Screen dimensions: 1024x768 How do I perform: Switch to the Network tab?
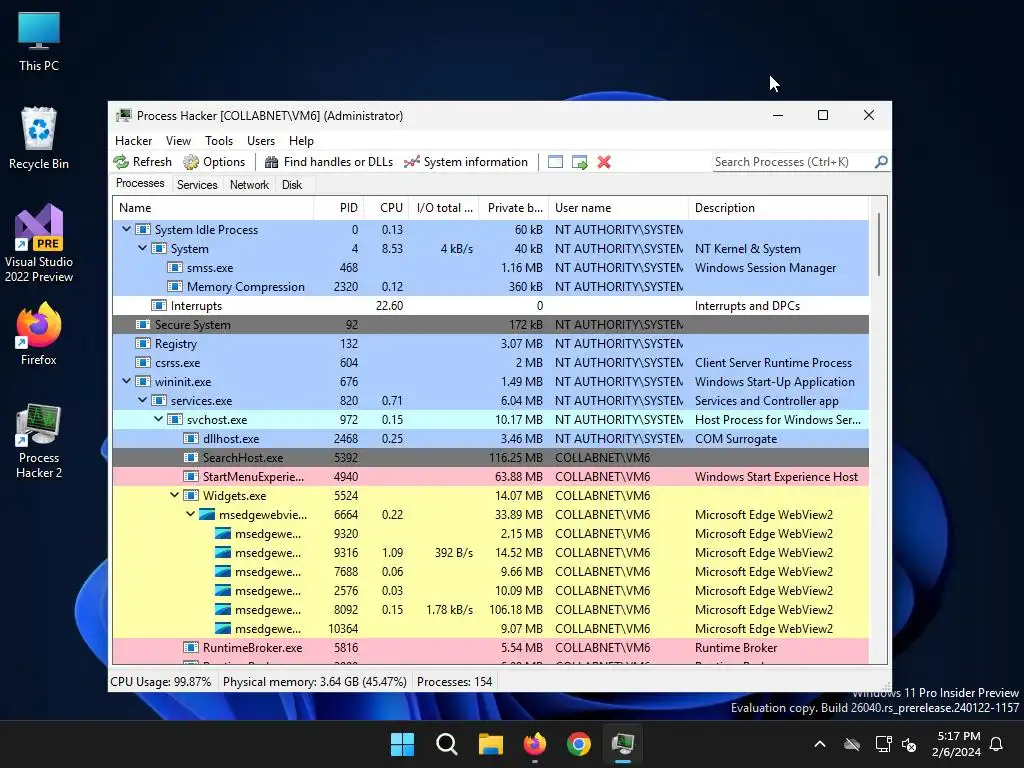tap(249, 185)
